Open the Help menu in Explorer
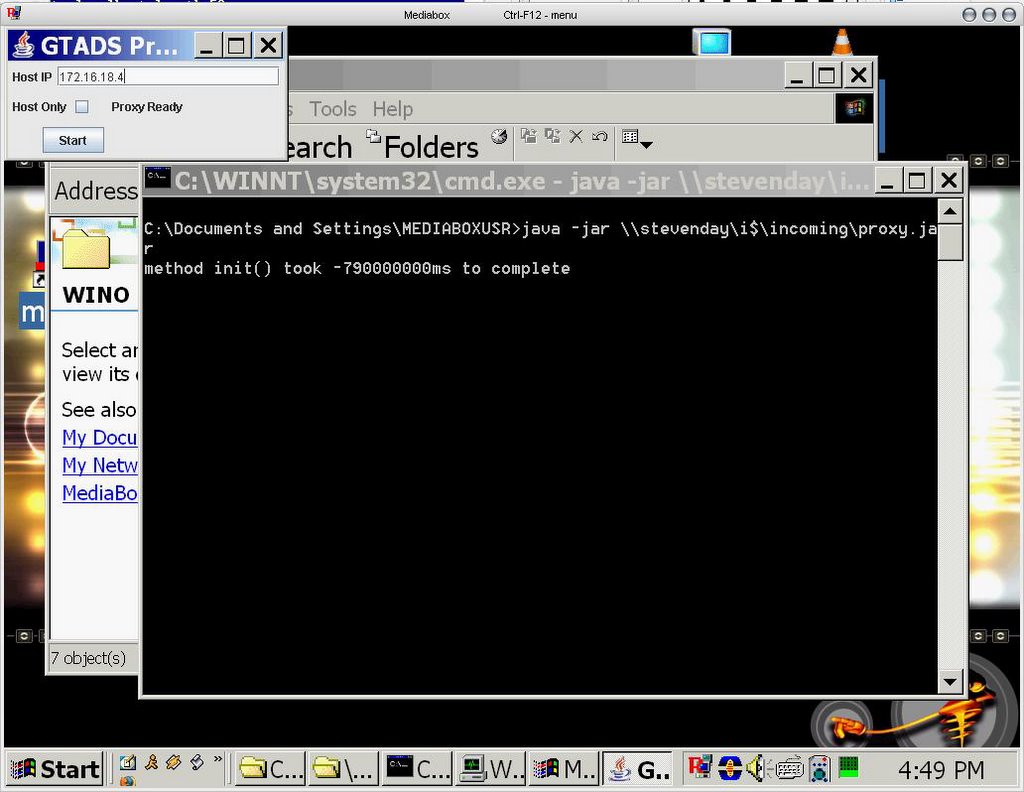This screenshot has width=1024, height=792. coord(392,109)
